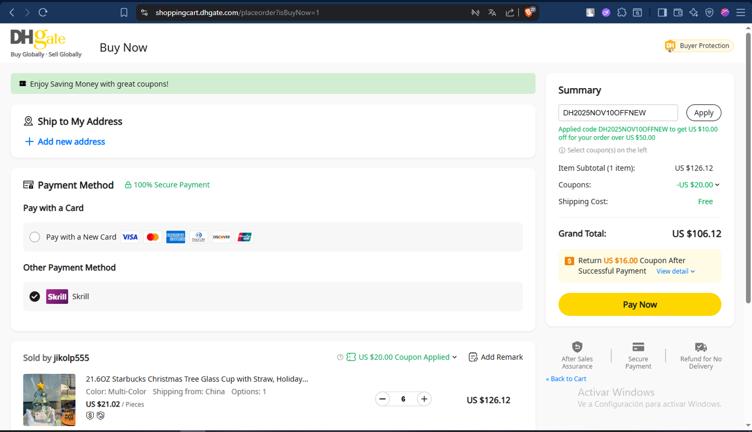
Task: Open Add Remark for the seller
Action: 495,357
